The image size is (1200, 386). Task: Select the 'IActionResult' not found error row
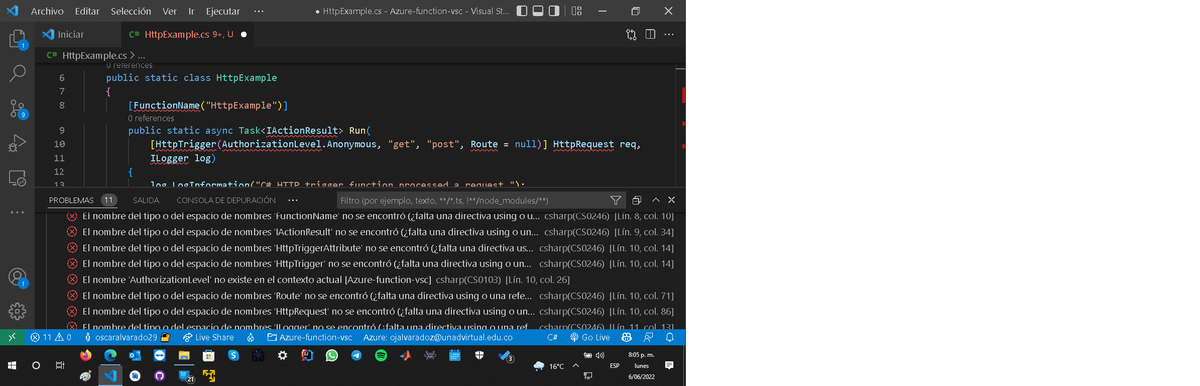click(x=360, y=232)
